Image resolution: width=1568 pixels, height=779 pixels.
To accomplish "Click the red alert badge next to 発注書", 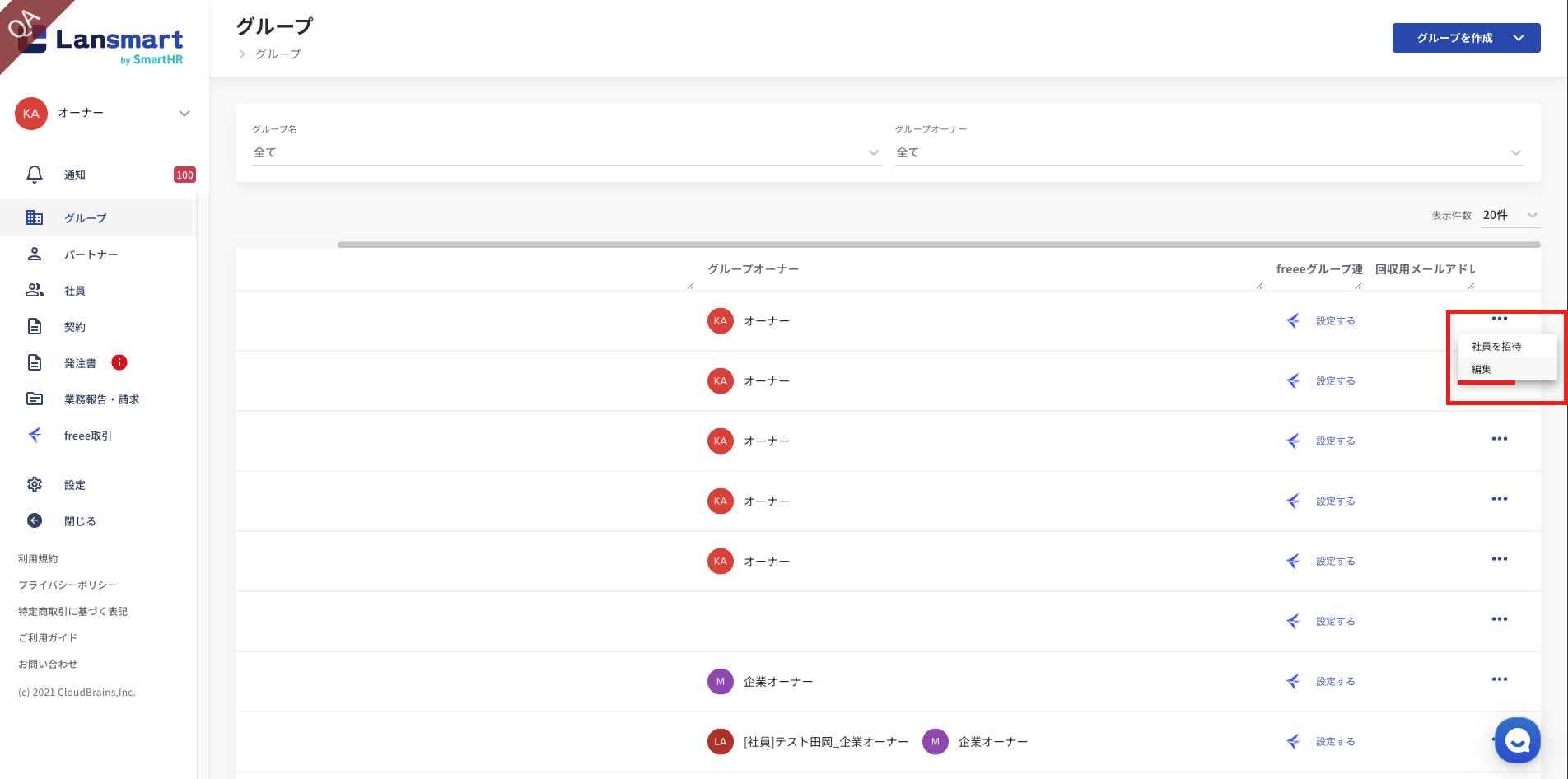I will point(119,362).
